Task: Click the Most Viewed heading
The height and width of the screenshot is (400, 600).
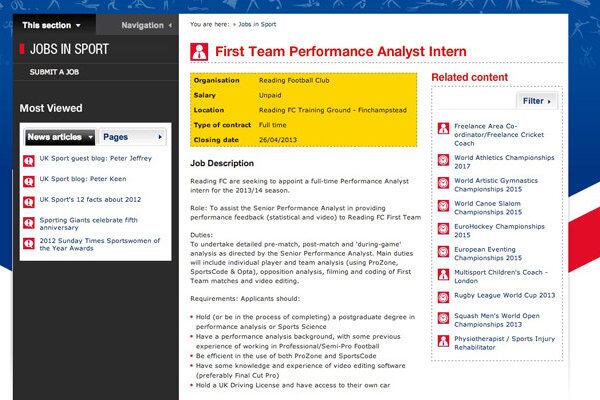Action: [x=51, y=108]
